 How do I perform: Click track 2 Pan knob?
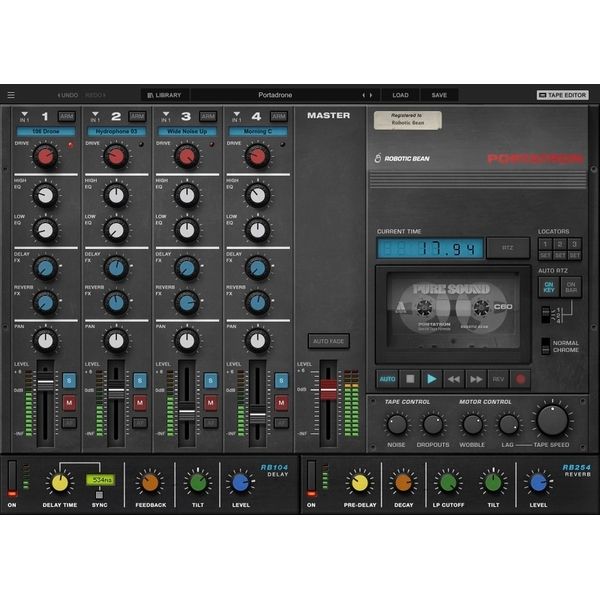pos(116,341)
